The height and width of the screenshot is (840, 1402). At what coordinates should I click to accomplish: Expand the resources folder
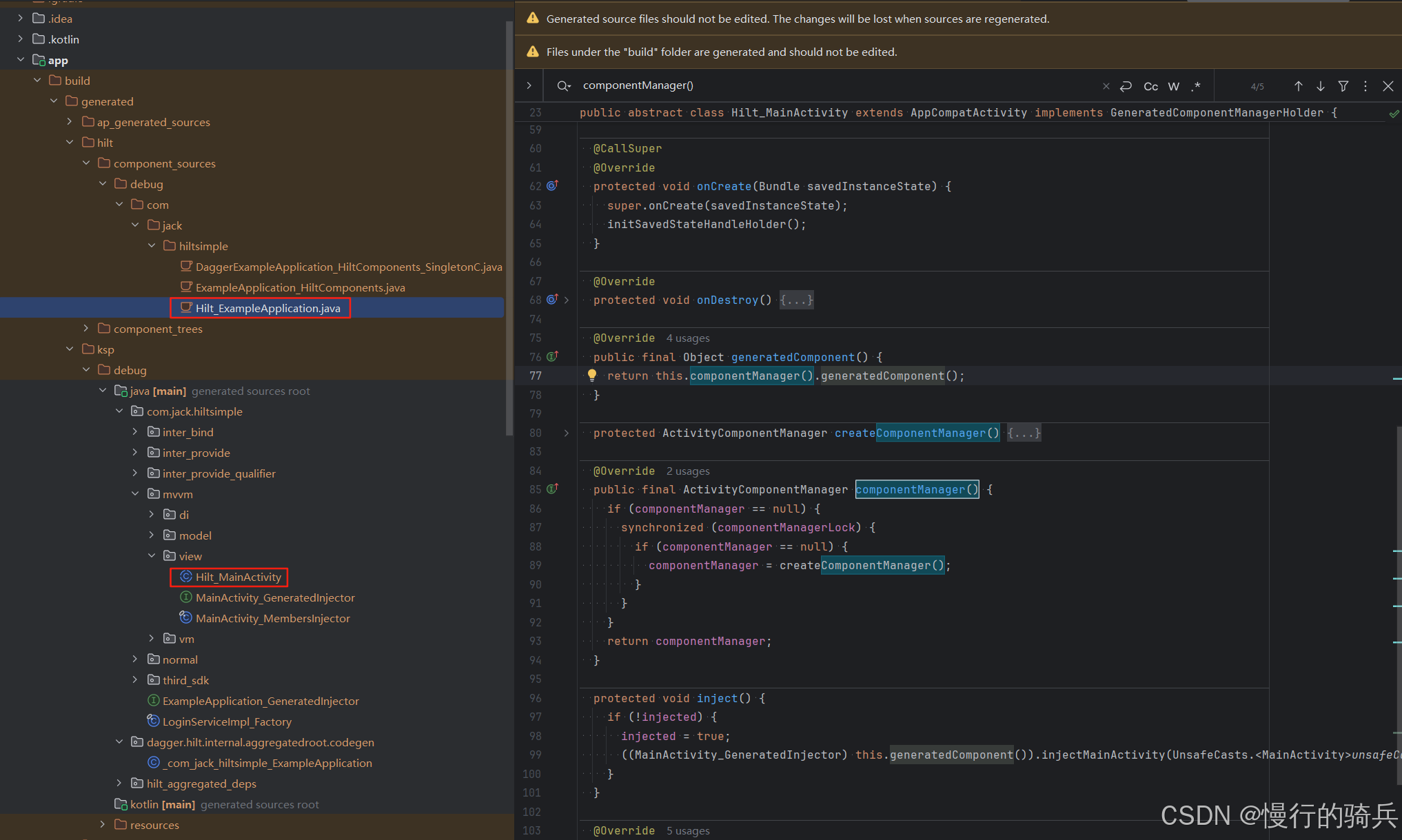click(103, 824)
